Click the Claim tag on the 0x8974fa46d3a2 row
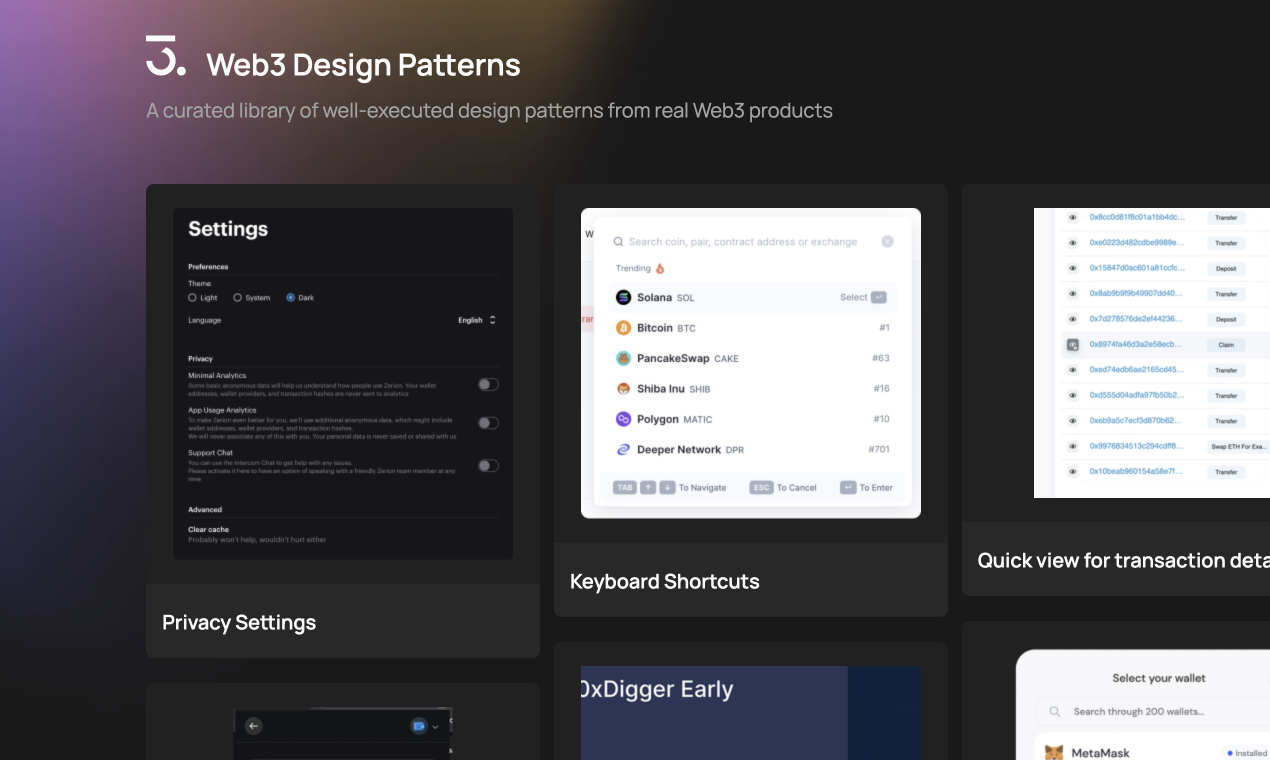Image resolution: width=1270 pixels, height=760 pixels. [1226, 344]
